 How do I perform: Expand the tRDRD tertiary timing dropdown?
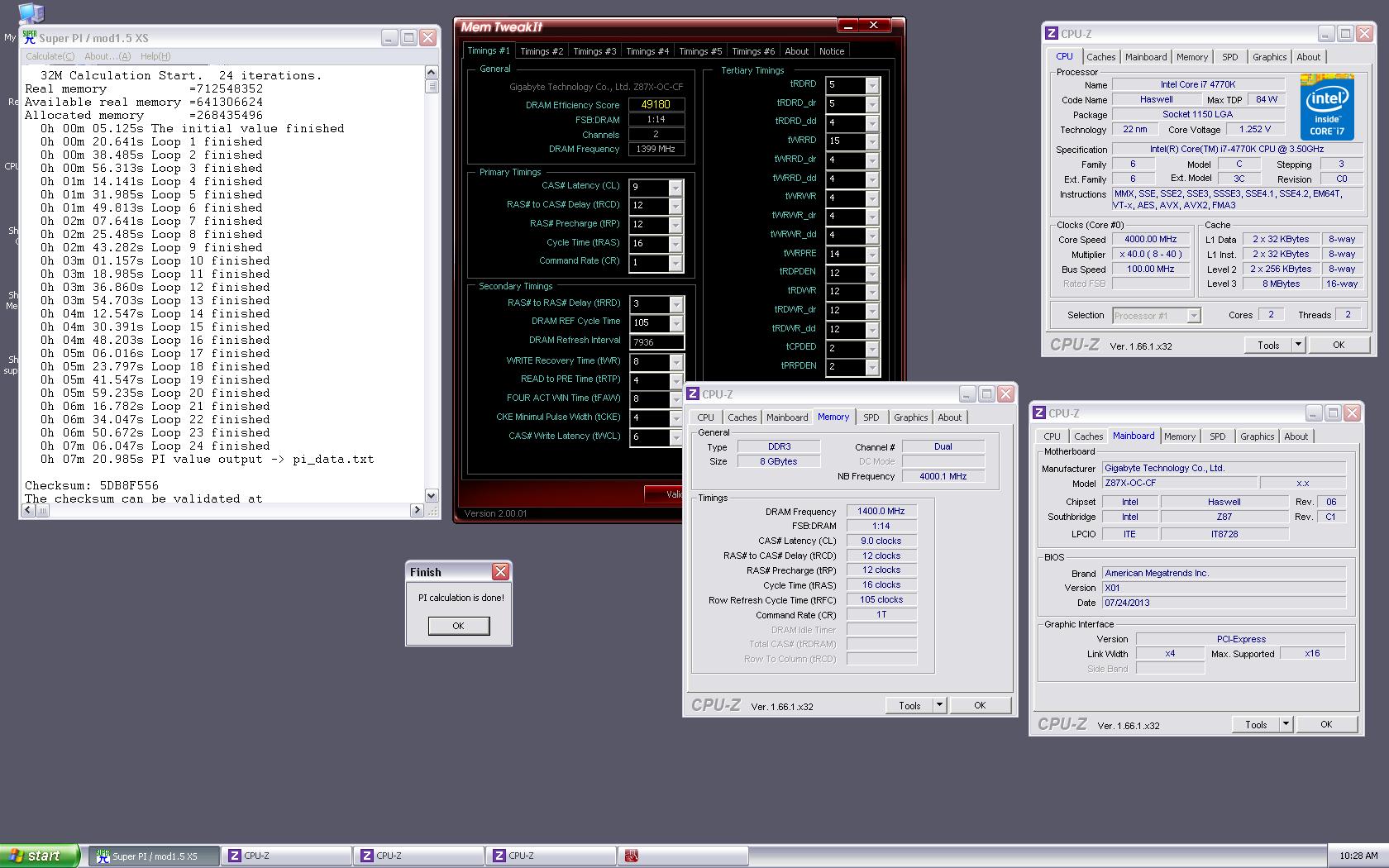[x=871, y=85]
